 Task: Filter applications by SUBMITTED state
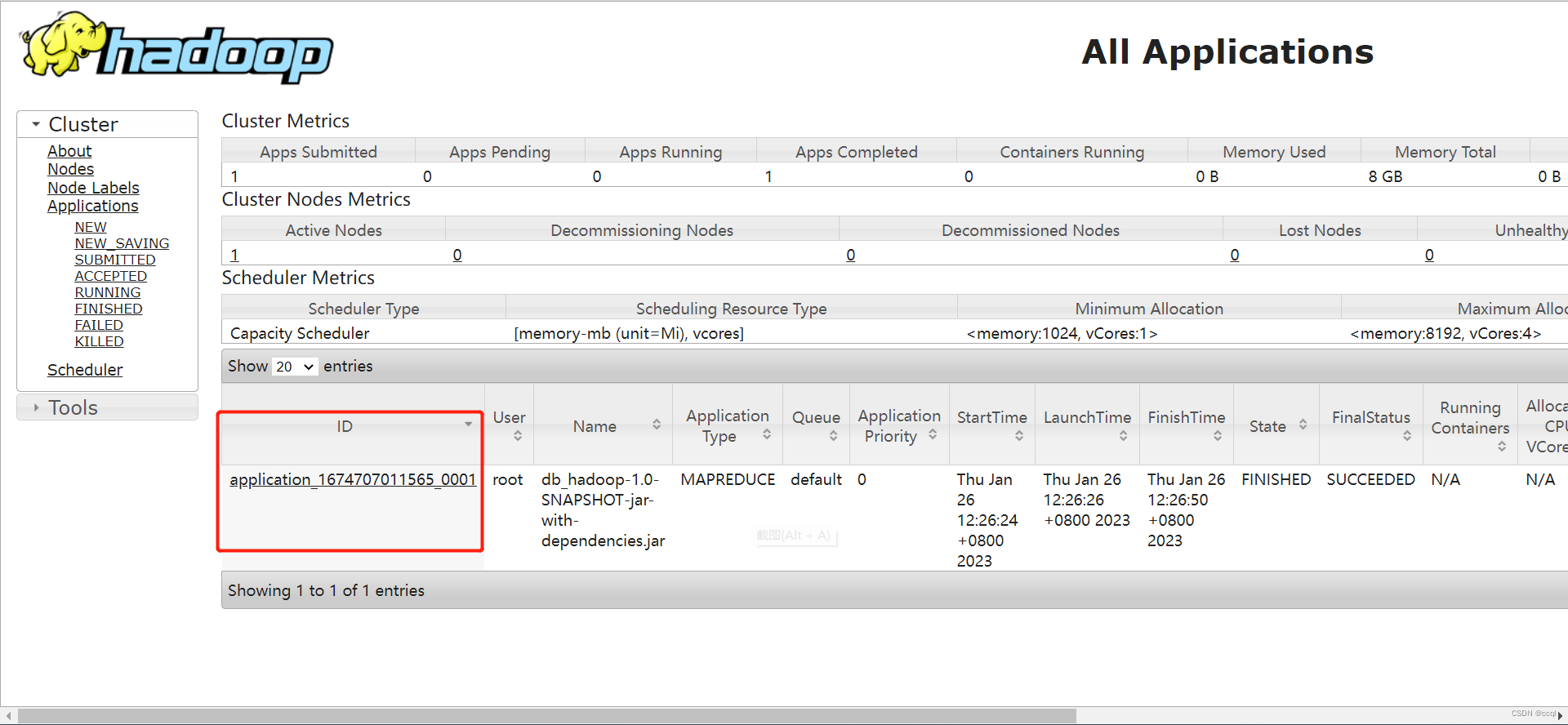pos(115,260)
